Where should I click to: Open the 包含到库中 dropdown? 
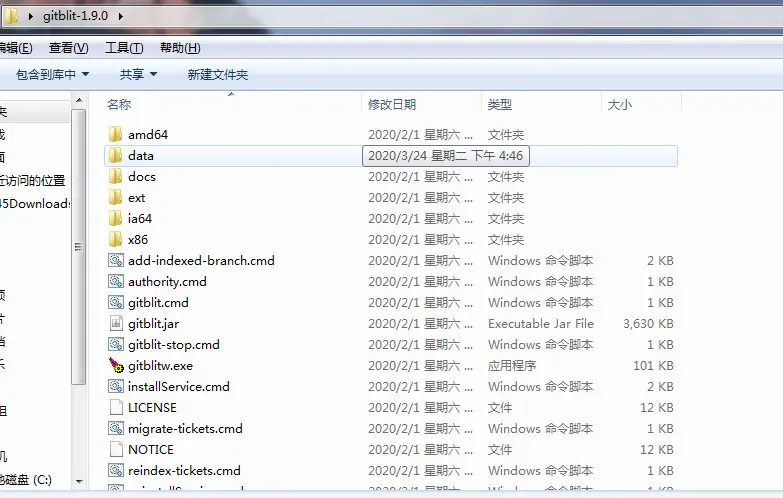click(52, 74)
